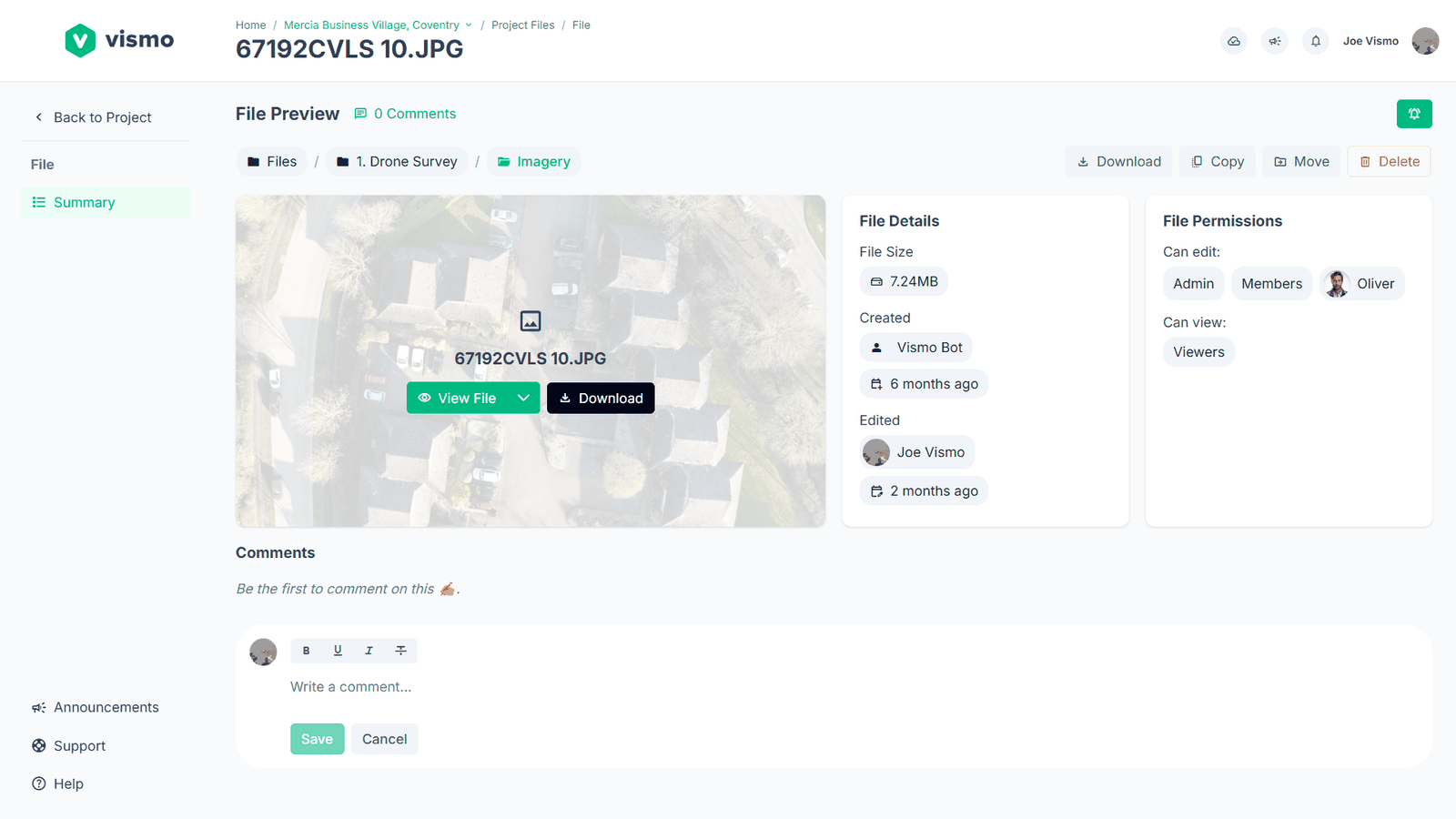
Task: Toggle underline formatting in comment editor
Action: pos(338,651)
